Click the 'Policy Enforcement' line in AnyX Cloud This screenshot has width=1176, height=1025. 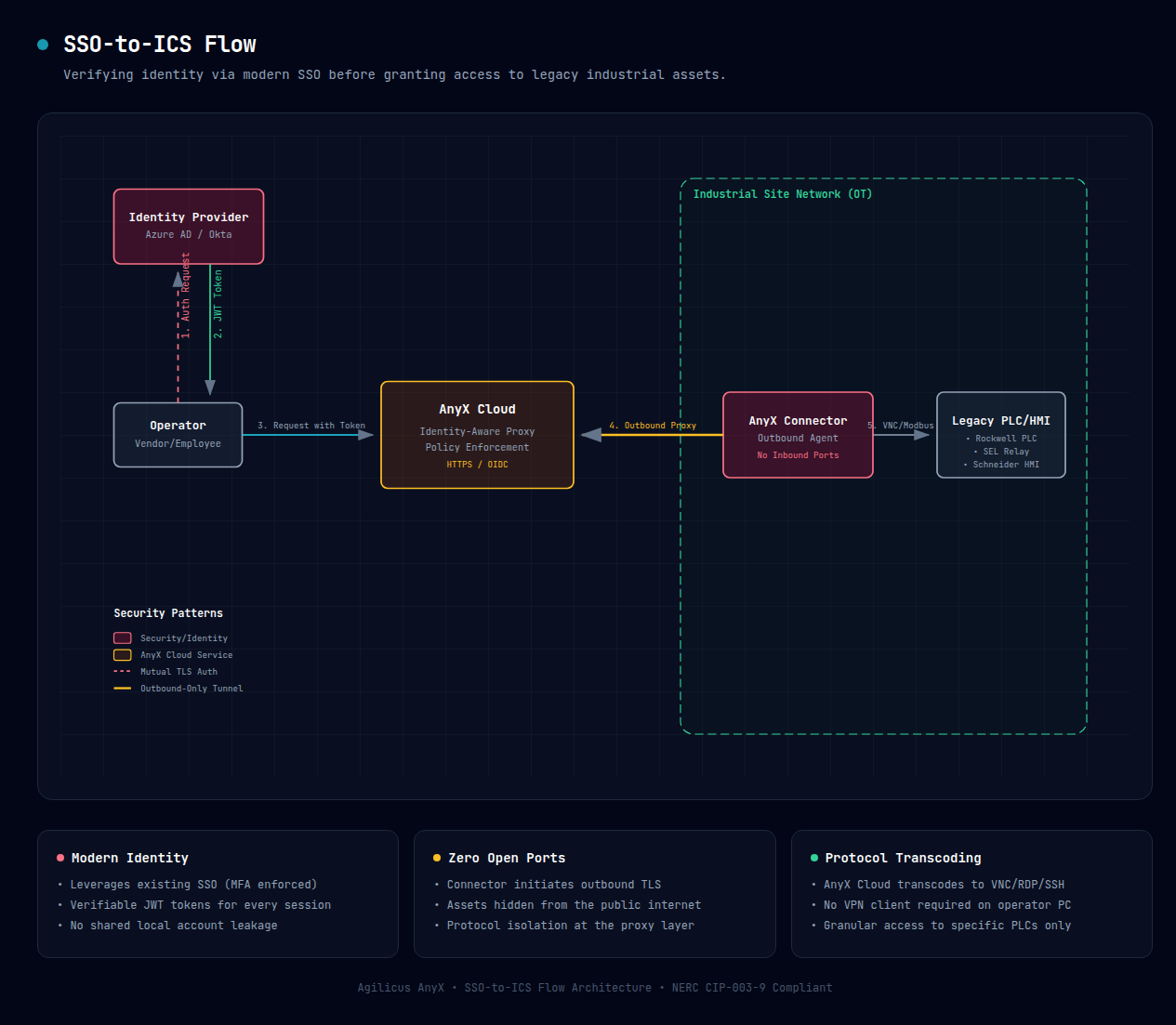point(477,448)
